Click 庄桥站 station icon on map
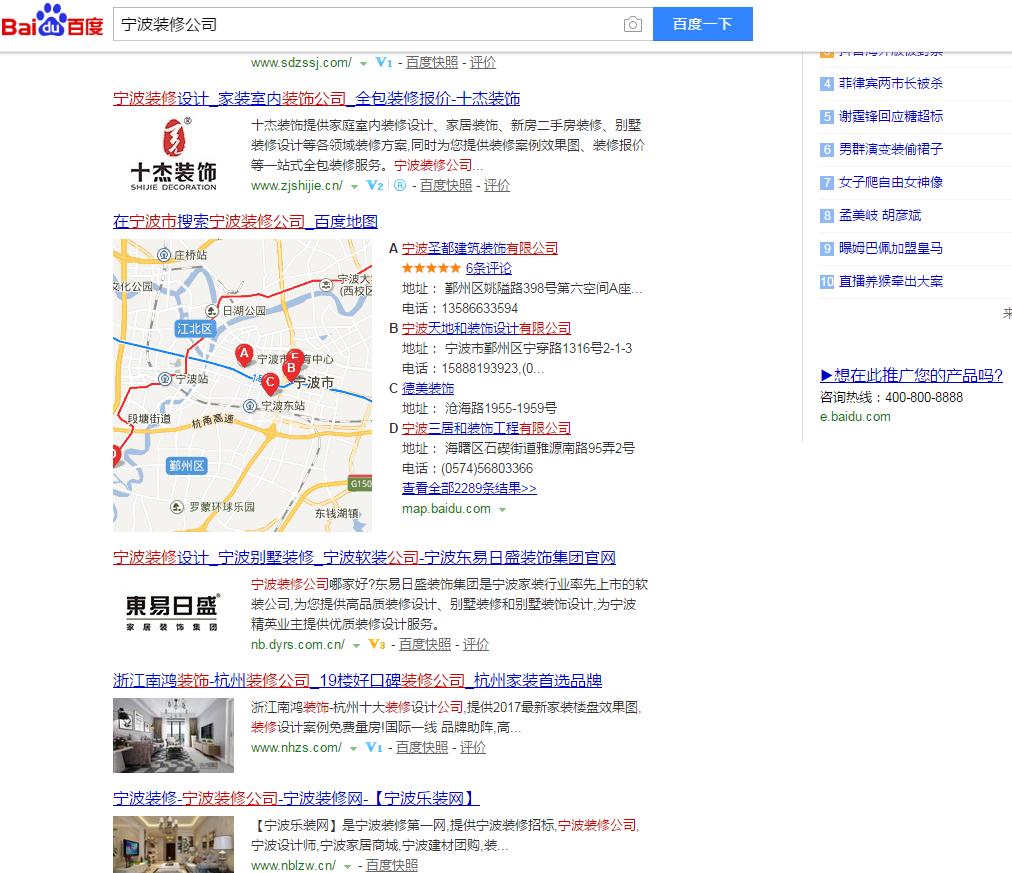 tap(164, 255)
